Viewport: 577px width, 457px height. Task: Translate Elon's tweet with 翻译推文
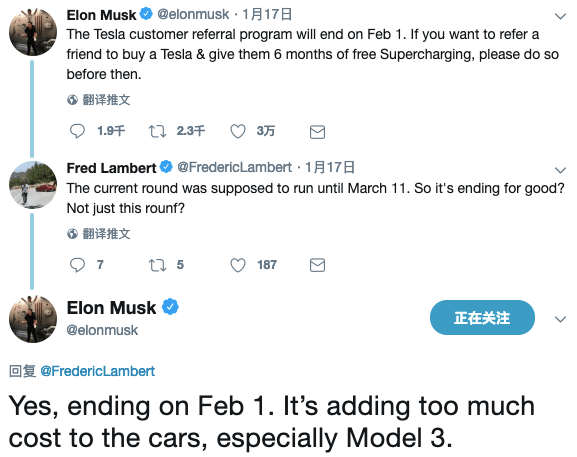99,100
